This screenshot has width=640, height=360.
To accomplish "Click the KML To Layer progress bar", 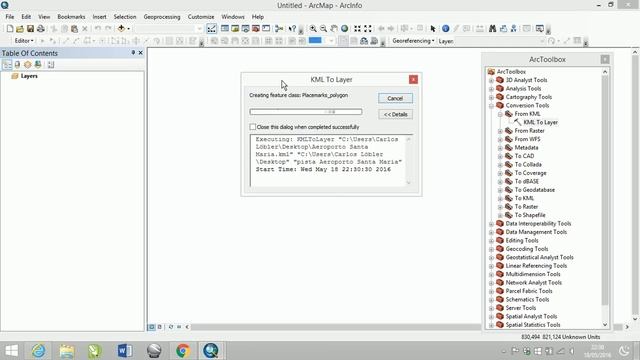I will [x=306, y=111].
